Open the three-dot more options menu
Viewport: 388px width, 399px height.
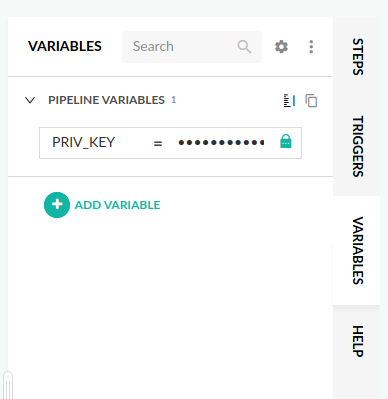pyautogui.click(x=311, y=47)
